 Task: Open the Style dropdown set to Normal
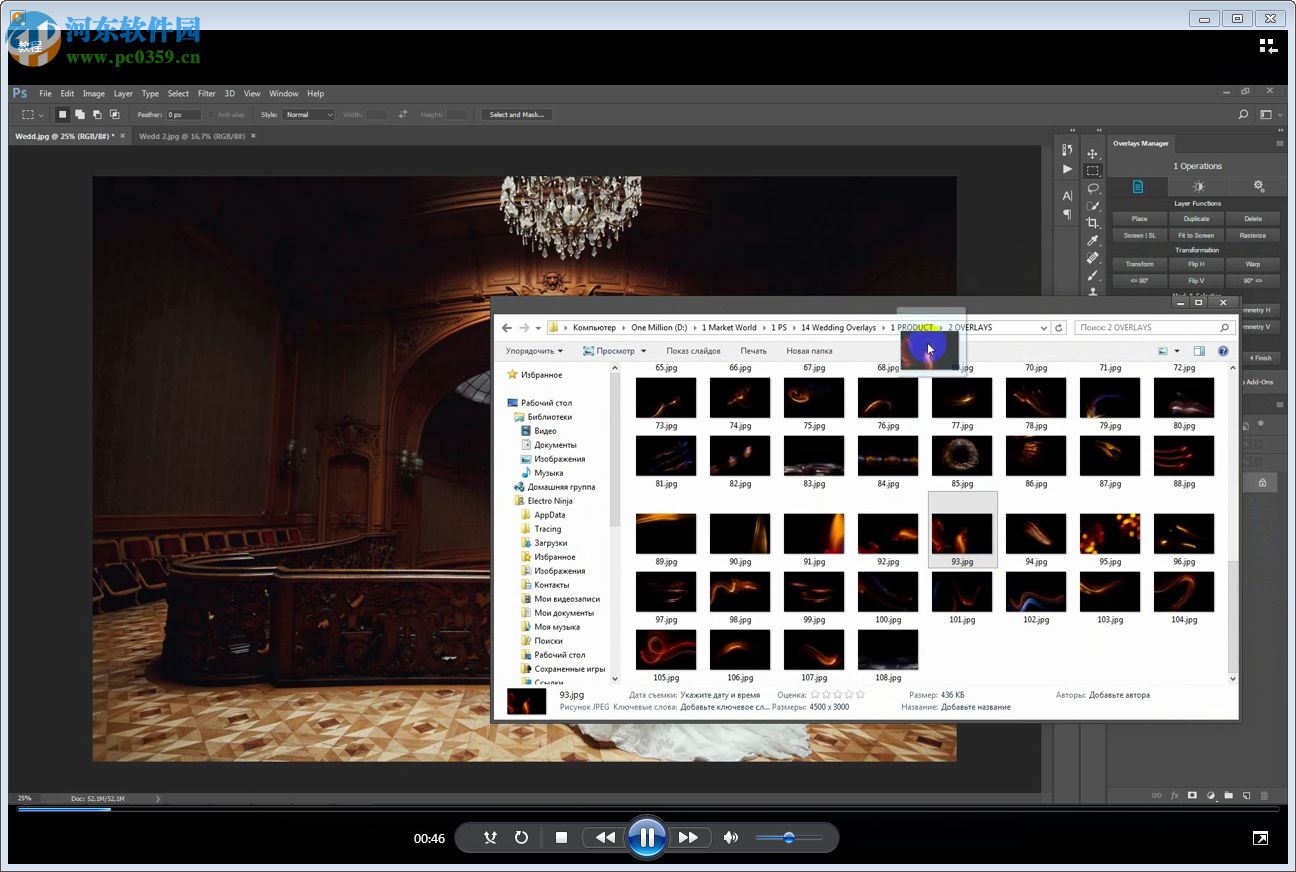click(x=310, y=115)
